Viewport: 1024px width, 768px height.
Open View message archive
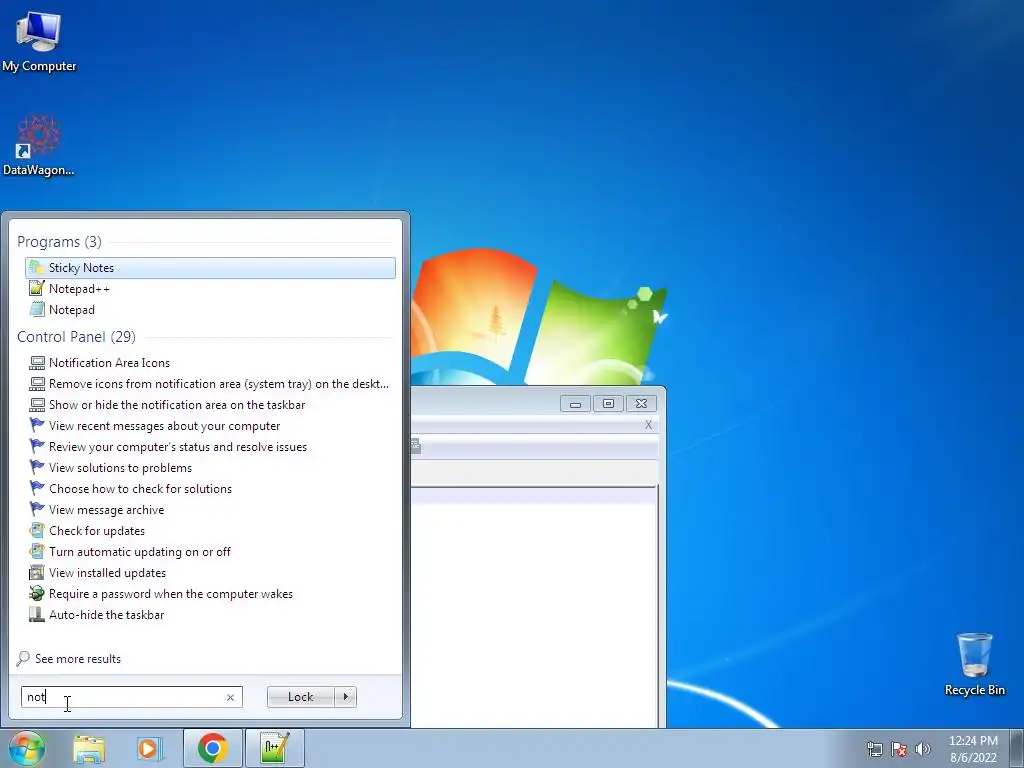(x=210, y=509)
